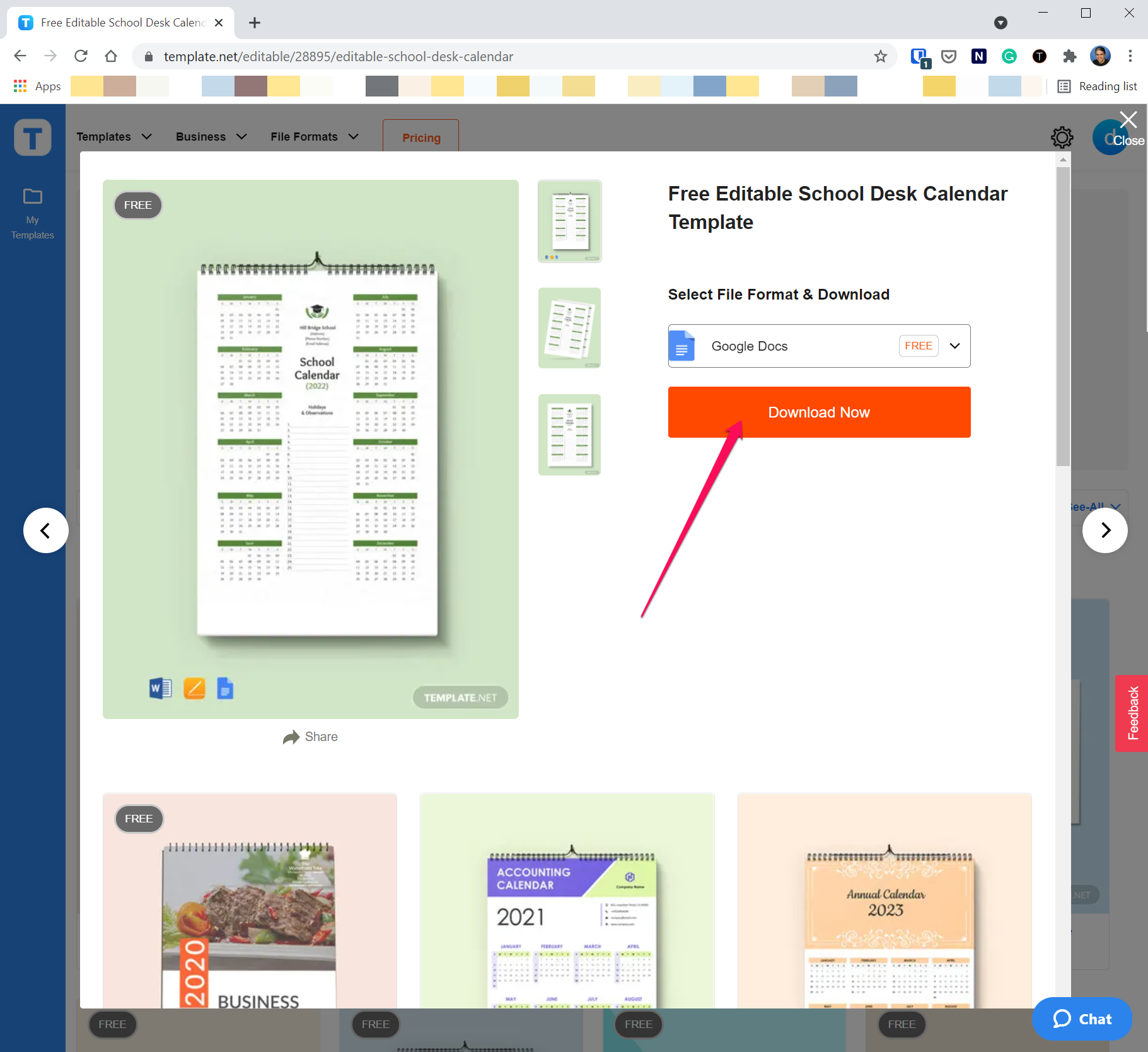
Task: Open the Pricing tab
Action: (421, 137)
